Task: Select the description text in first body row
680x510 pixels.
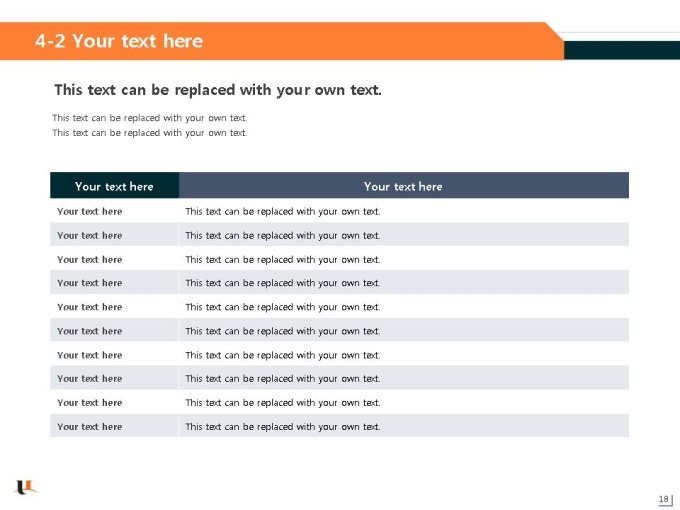Action: tap(283, 211)
